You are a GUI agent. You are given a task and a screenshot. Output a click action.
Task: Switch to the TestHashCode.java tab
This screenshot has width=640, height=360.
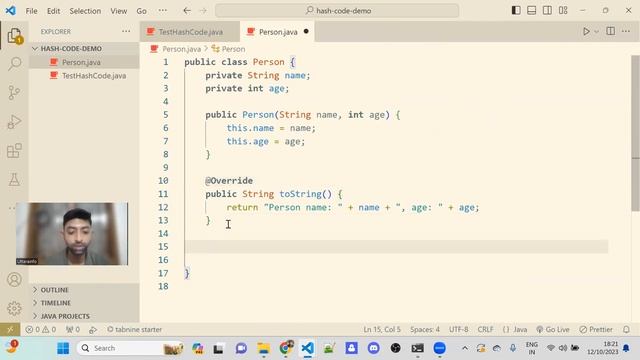(190, 32)
